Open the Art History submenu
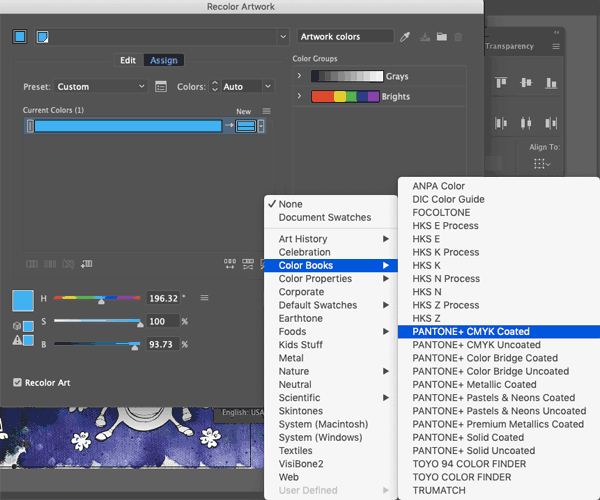 click(x=331, y=239)
